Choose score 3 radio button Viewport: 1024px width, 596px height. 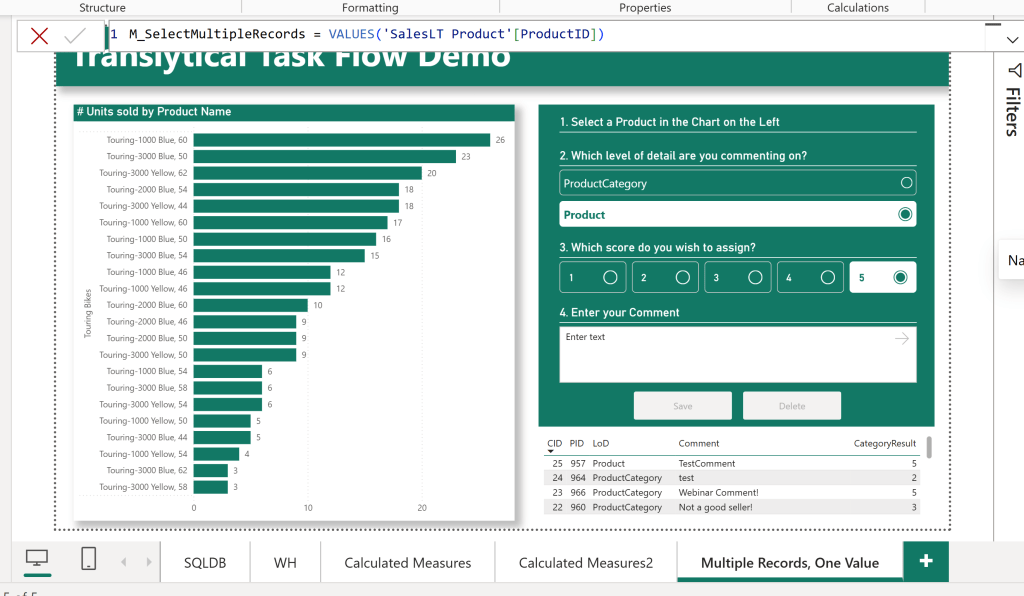tap(755, 278)
